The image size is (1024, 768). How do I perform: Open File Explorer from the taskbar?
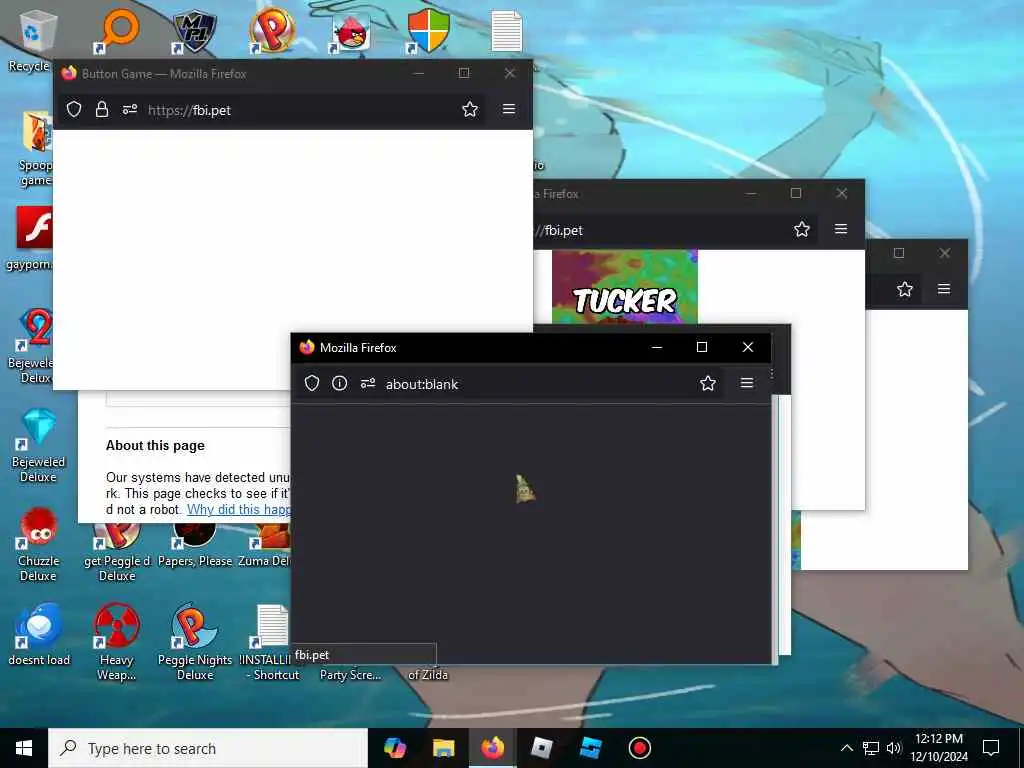coord(444,748)
